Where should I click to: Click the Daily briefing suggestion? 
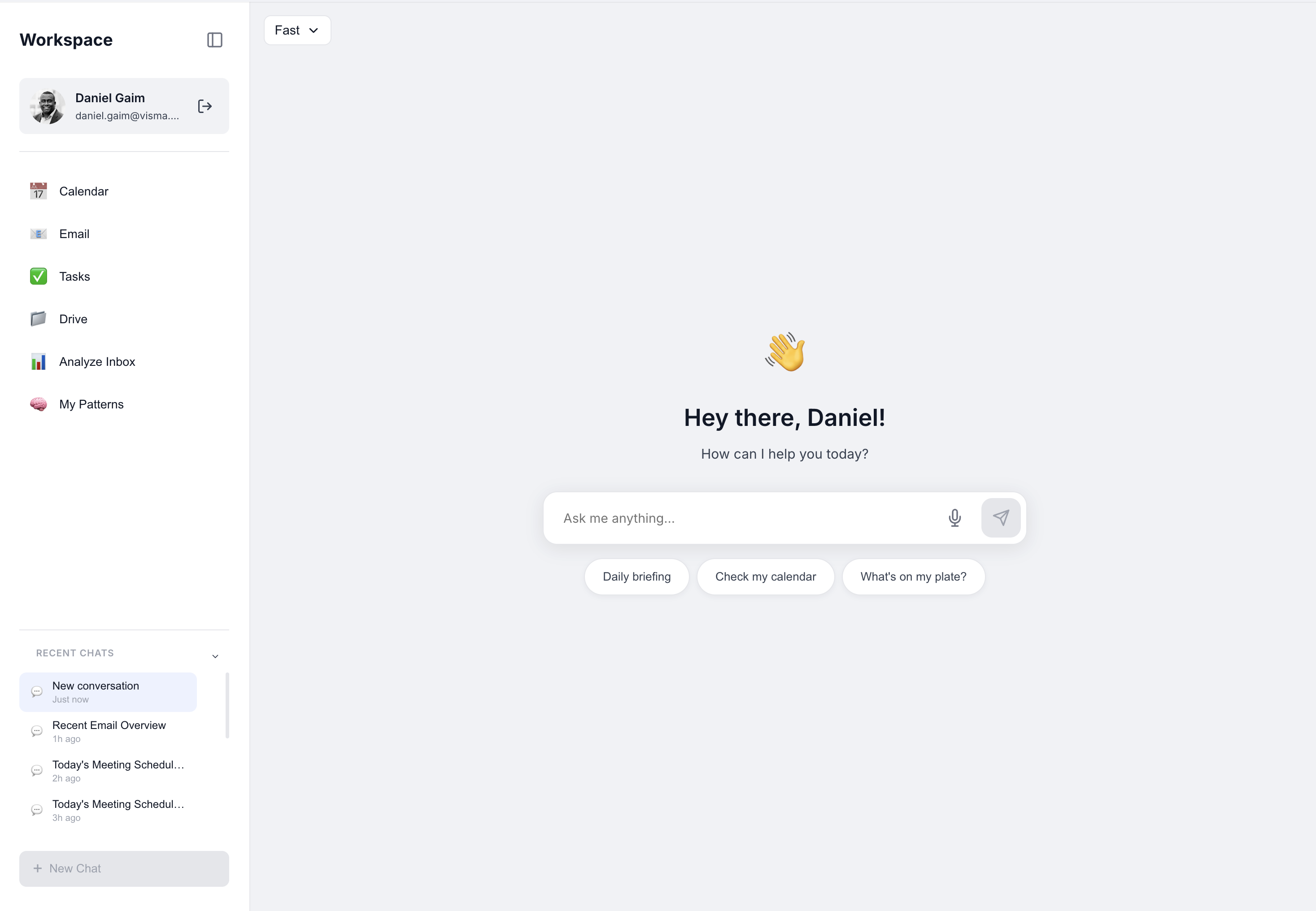point(636,577)
